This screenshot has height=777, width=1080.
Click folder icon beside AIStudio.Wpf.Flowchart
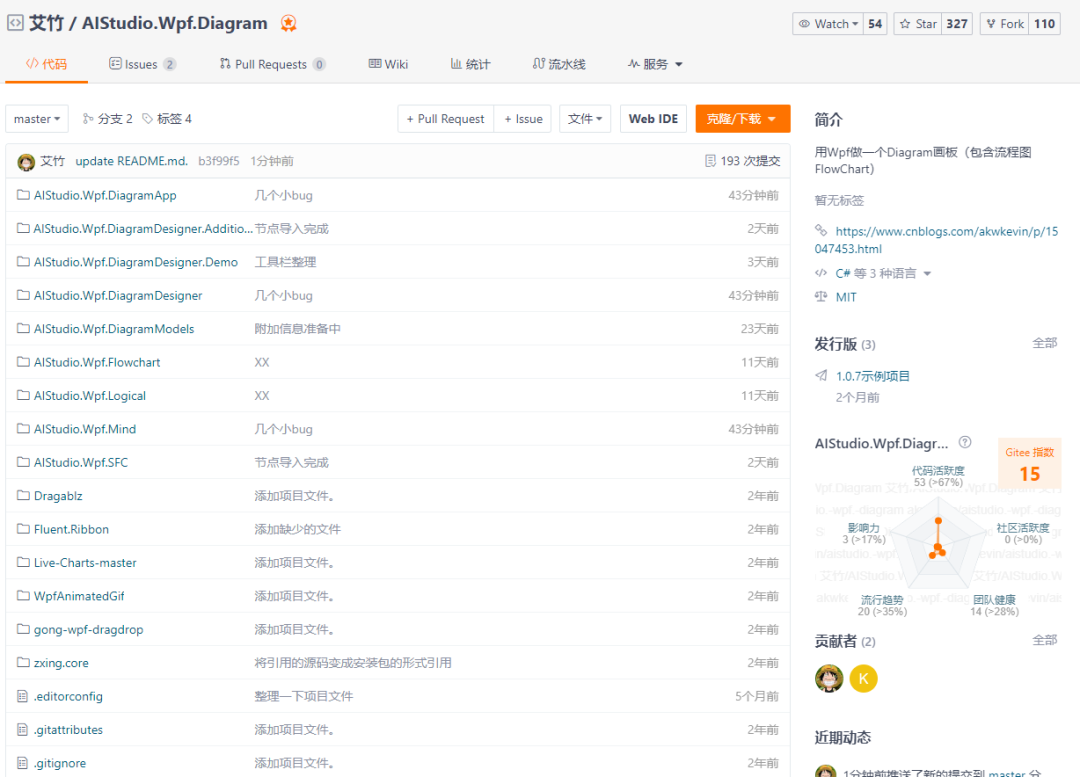click(23, 362)
